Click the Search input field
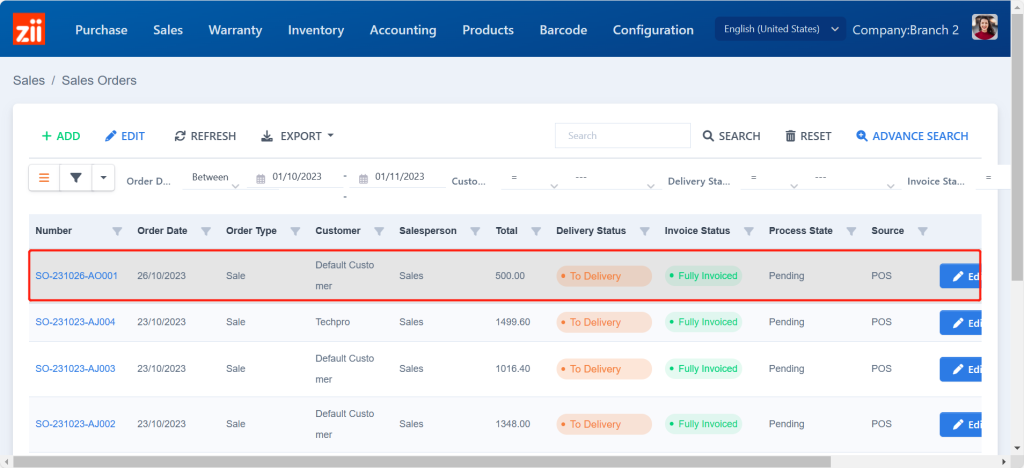 tap(622, 136)
